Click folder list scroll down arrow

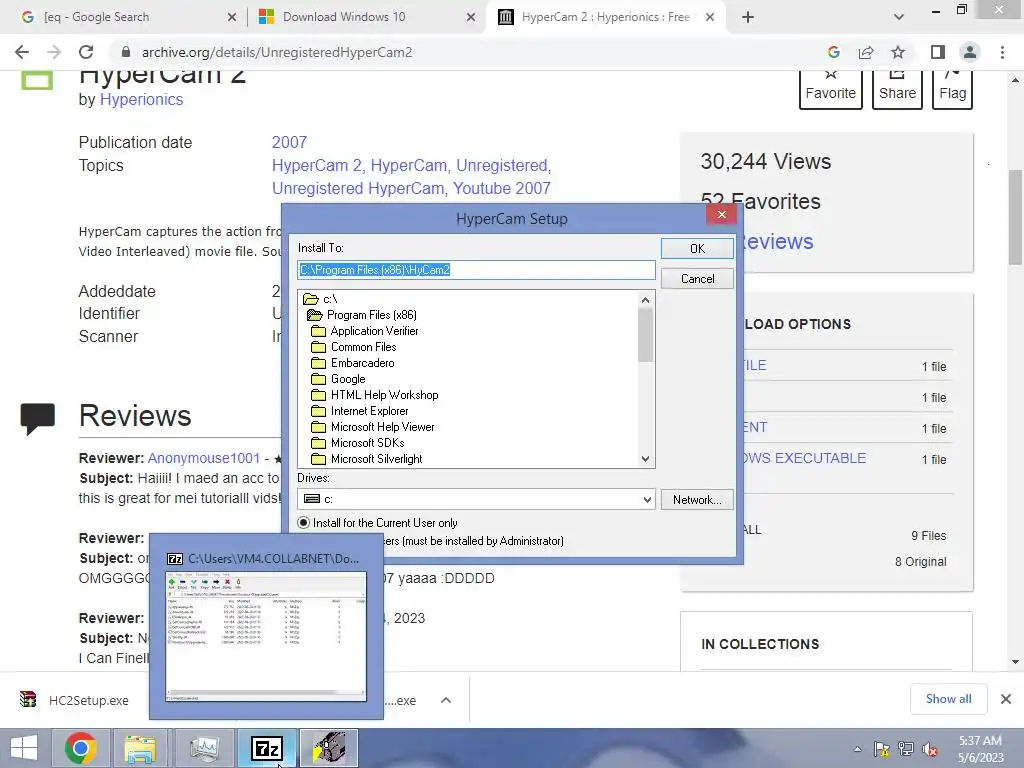click(645, 459)
